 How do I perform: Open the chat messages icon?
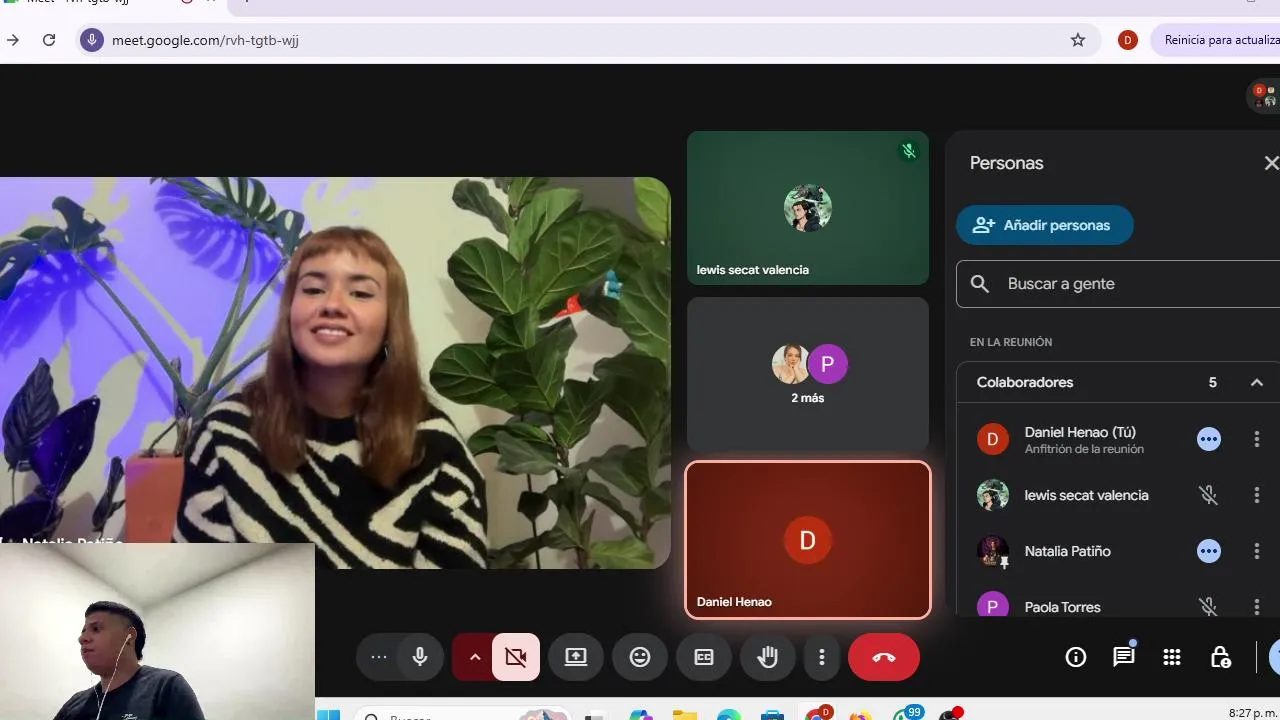[1124, 657]
